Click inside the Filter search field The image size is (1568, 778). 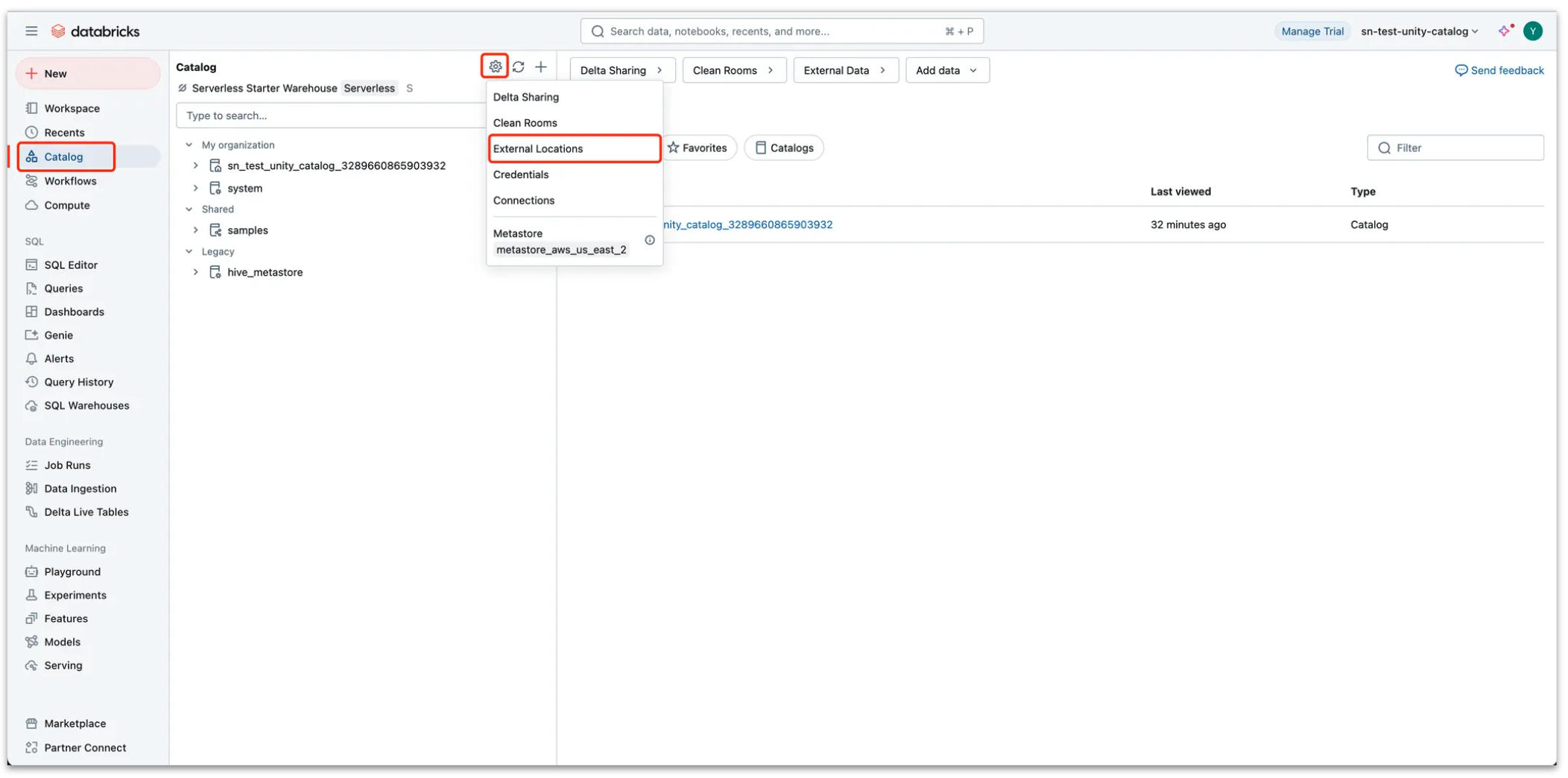coord(1455,148)
